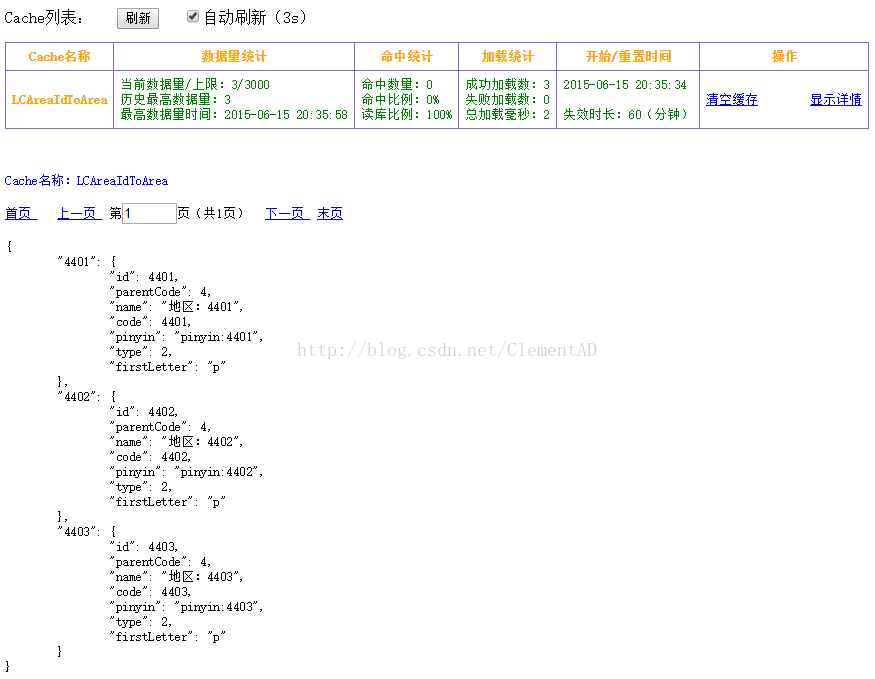Select the "code": 4401 line
The height and width of the screenshot is (679, 875).
tap(151, 322)
